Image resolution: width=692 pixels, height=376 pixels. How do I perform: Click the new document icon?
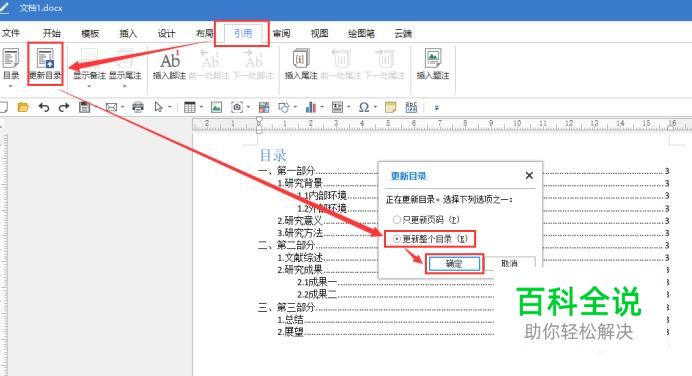pos(4,107)
